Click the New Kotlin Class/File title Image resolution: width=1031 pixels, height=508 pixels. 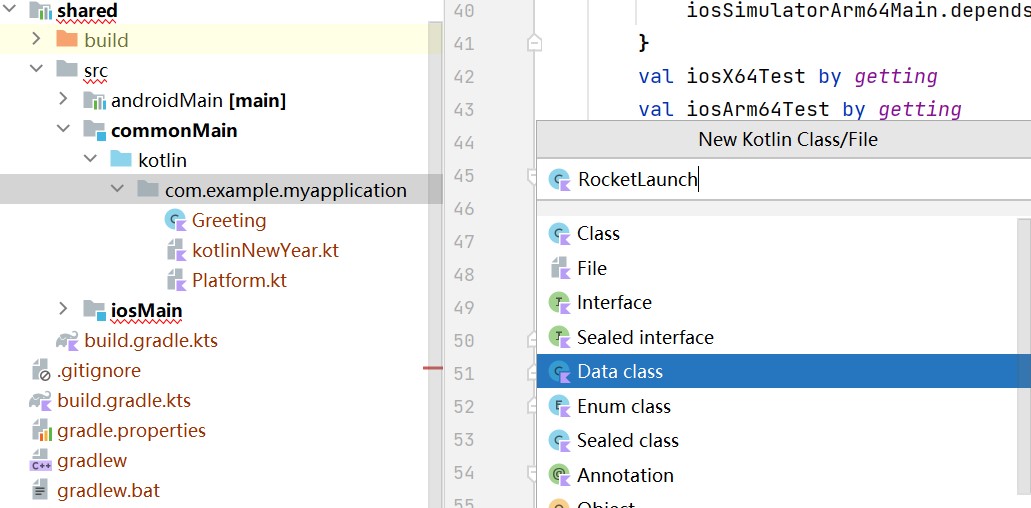pos(788,139)
